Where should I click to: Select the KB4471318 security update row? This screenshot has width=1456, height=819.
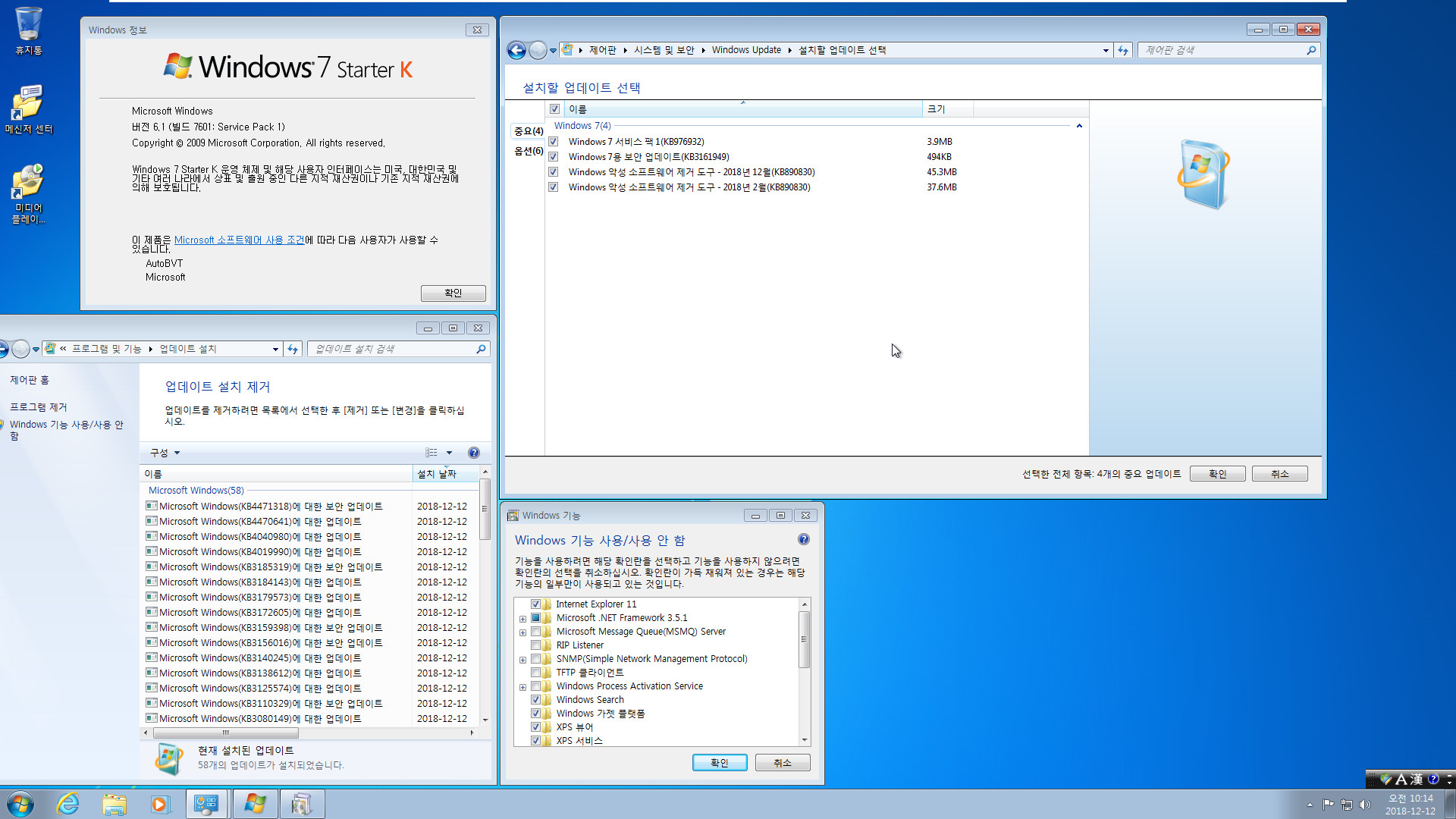312,507
